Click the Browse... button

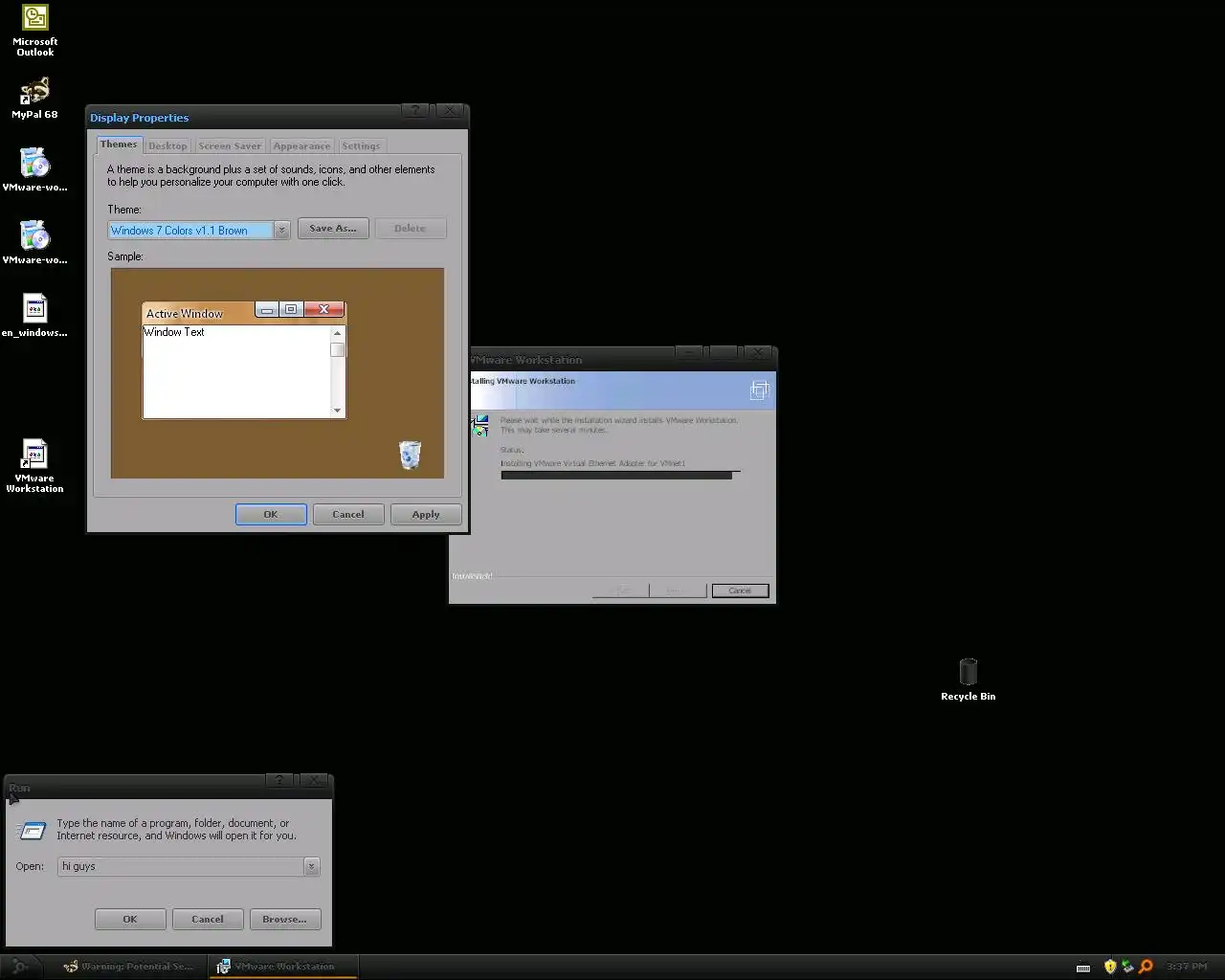tap(285, 920)
